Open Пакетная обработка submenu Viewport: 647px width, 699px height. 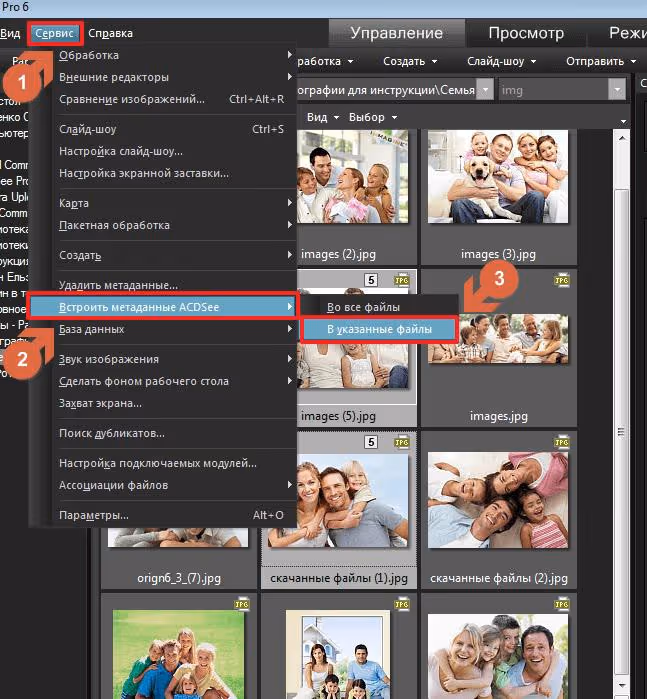176,225
